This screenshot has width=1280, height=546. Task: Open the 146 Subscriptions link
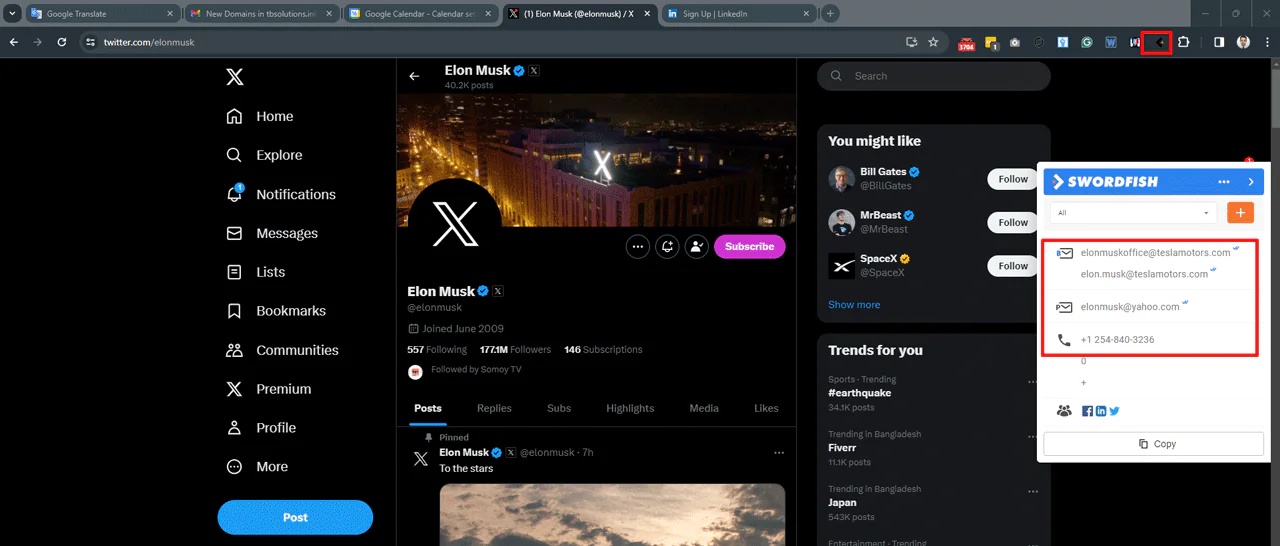[603, 350]
